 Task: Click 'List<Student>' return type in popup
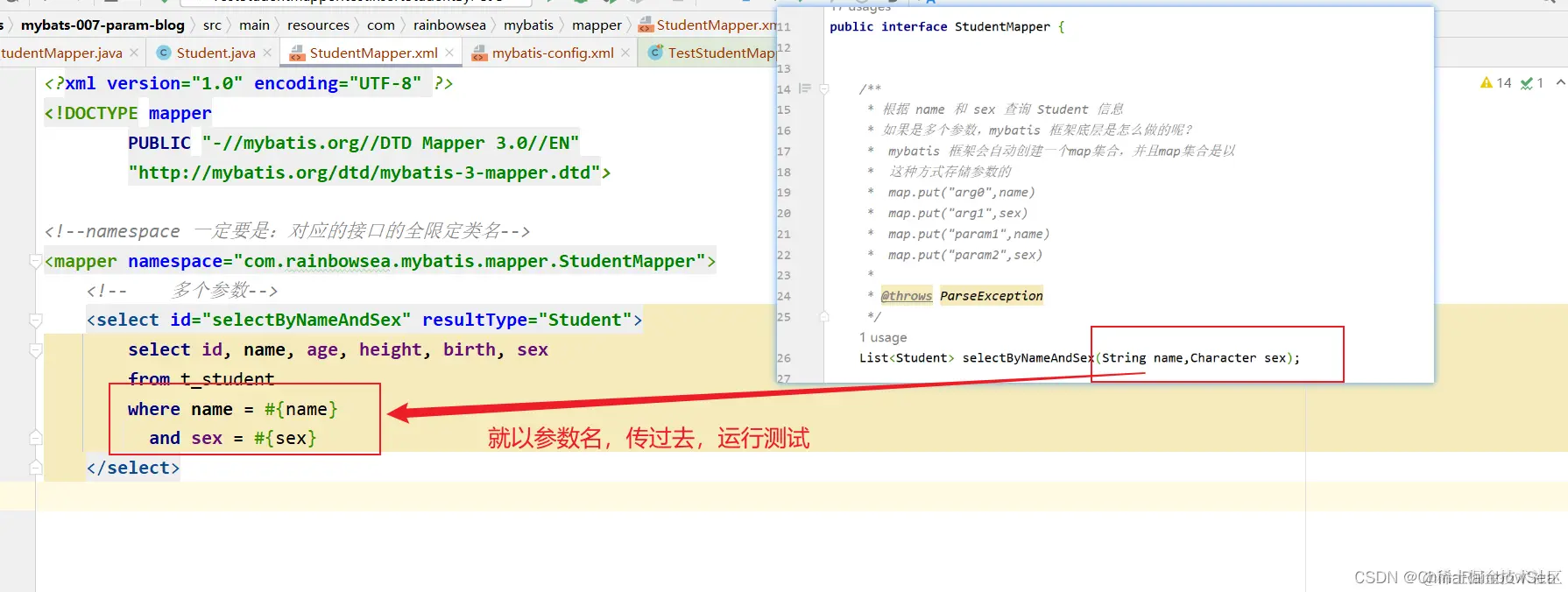(907, 358)
